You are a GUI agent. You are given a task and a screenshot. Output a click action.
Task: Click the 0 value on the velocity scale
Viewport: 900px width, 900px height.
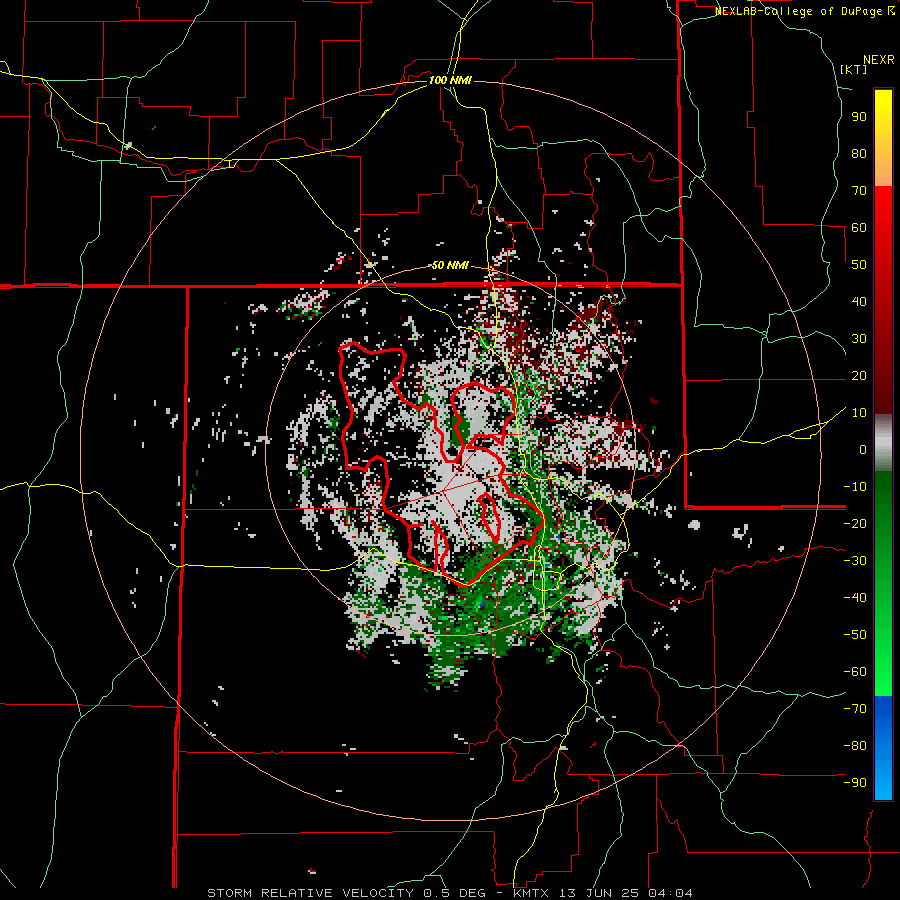(x=863, y=449)
